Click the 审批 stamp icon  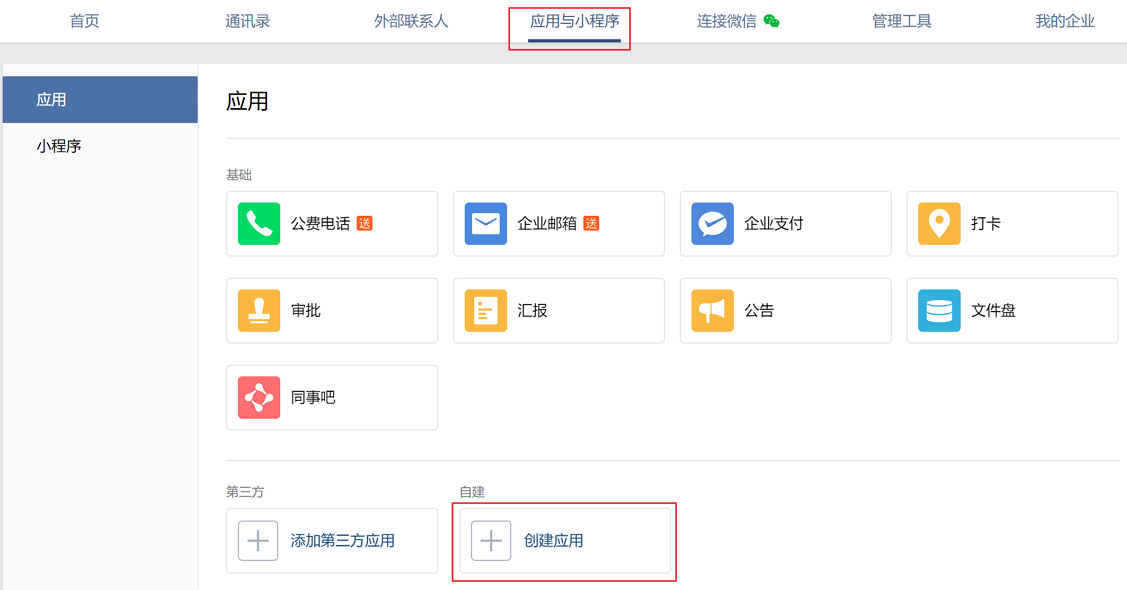(259, 310)
